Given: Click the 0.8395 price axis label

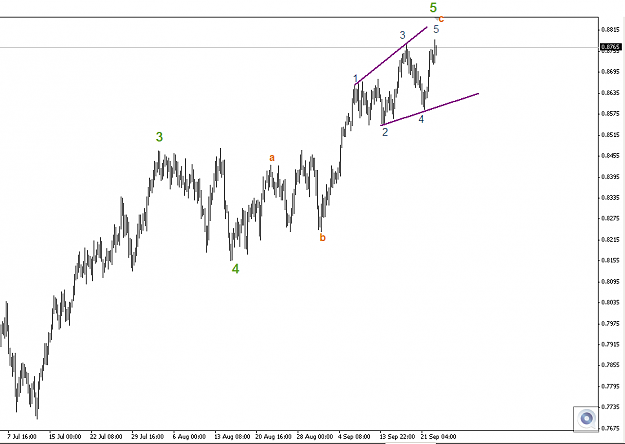Looking at the screenshot, I should coord(610,177).
